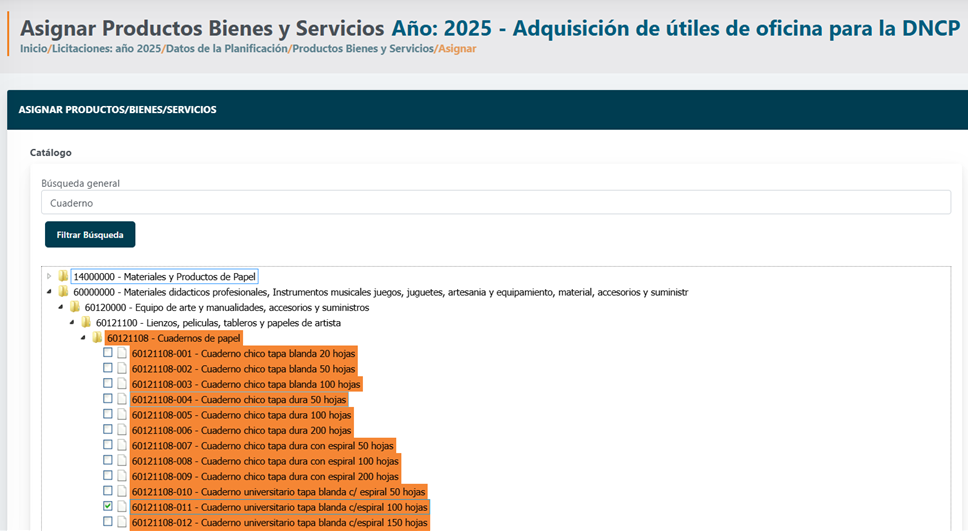This screenshot has width=968, height=531.
Task: Tick checkbox for 60121108-009 con espiral 200 hojas
Action: click(108, 476)
